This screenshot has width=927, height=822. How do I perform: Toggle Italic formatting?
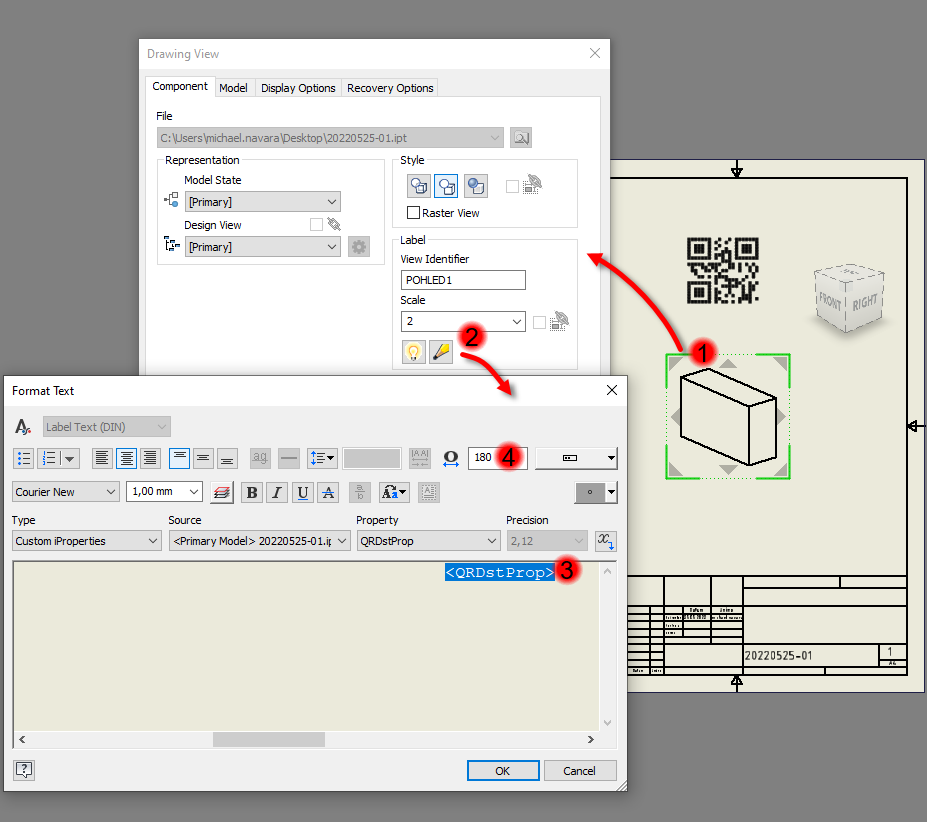click(277, 493)
